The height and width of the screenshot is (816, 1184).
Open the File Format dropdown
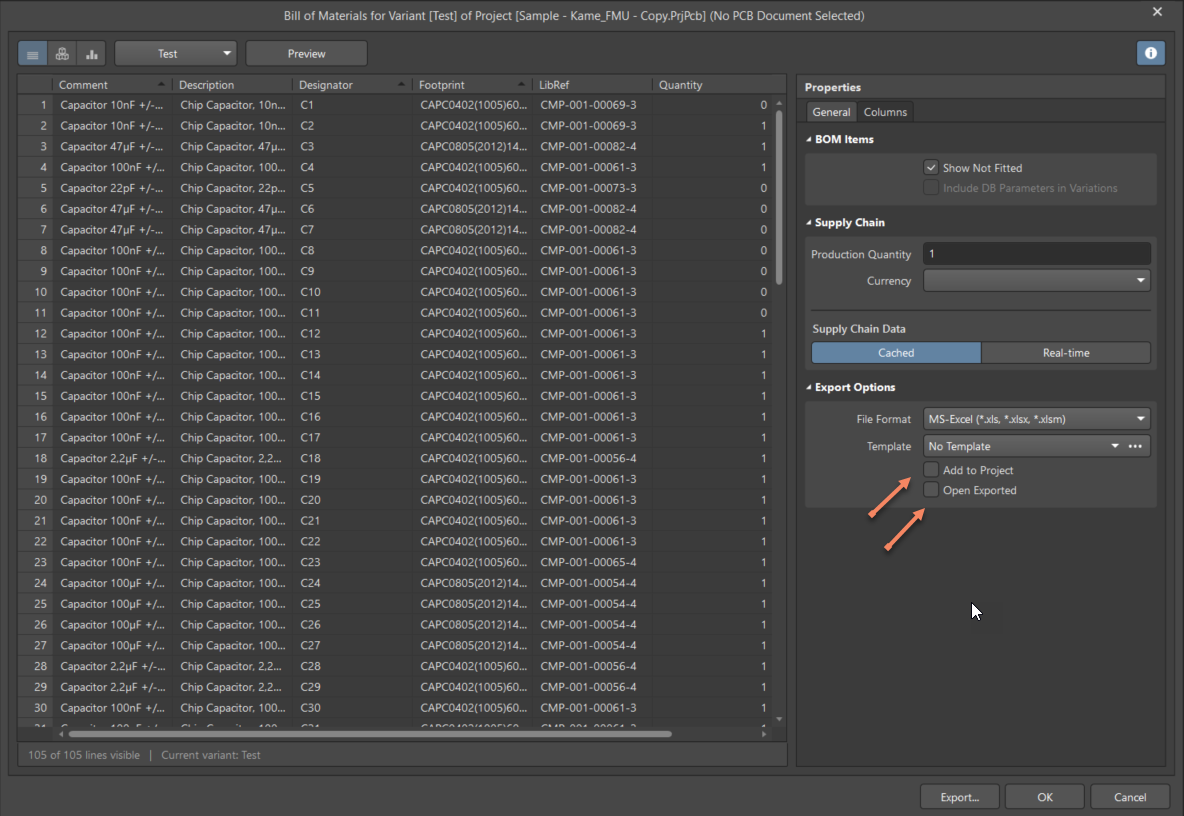click(x=1036, y=419)
